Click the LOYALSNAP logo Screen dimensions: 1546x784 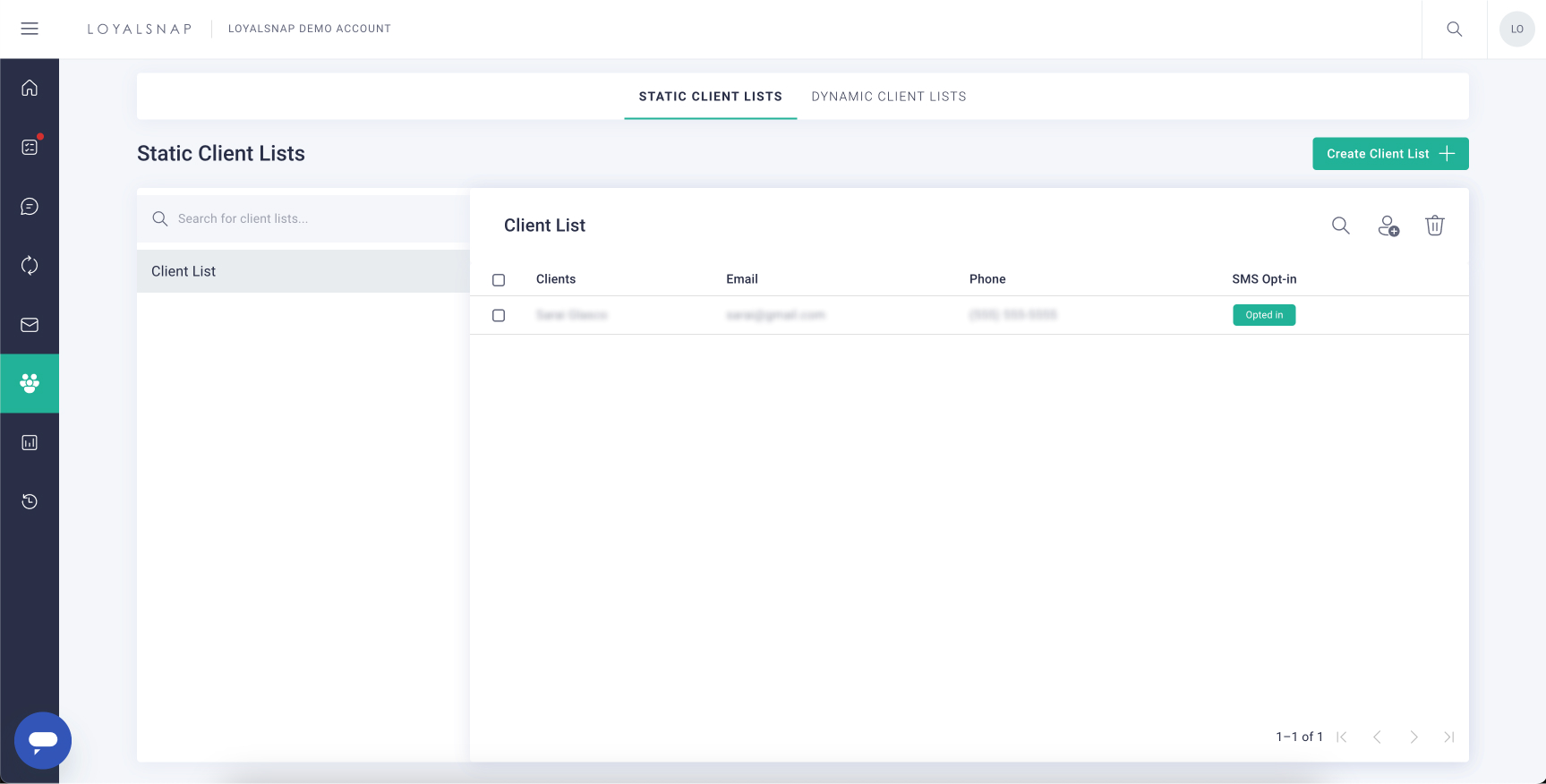140,29
